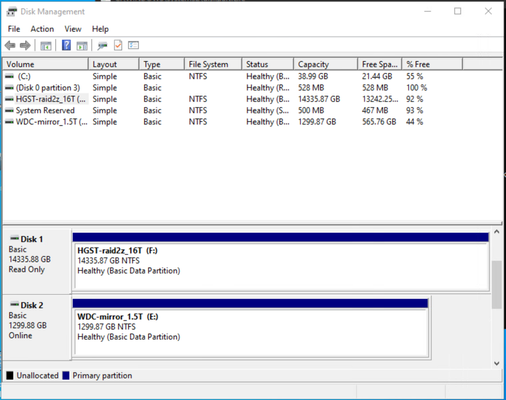Click the checkmark properties toolbar icon
Image resolution: width=506 pixels, height=400 pixels.
[118, 45]
